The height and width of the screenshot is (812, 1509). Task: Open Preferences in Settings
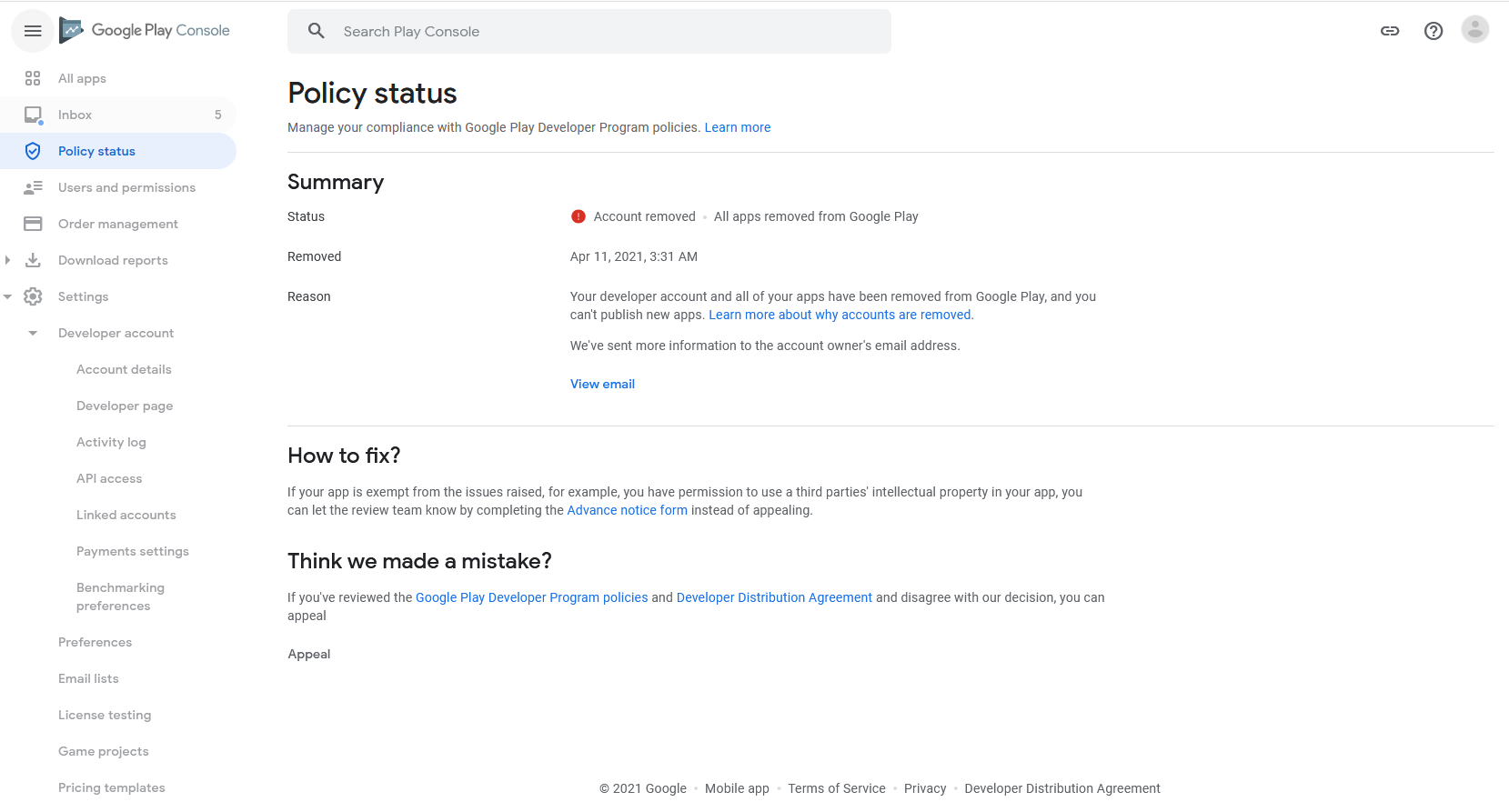coord(95,642)
